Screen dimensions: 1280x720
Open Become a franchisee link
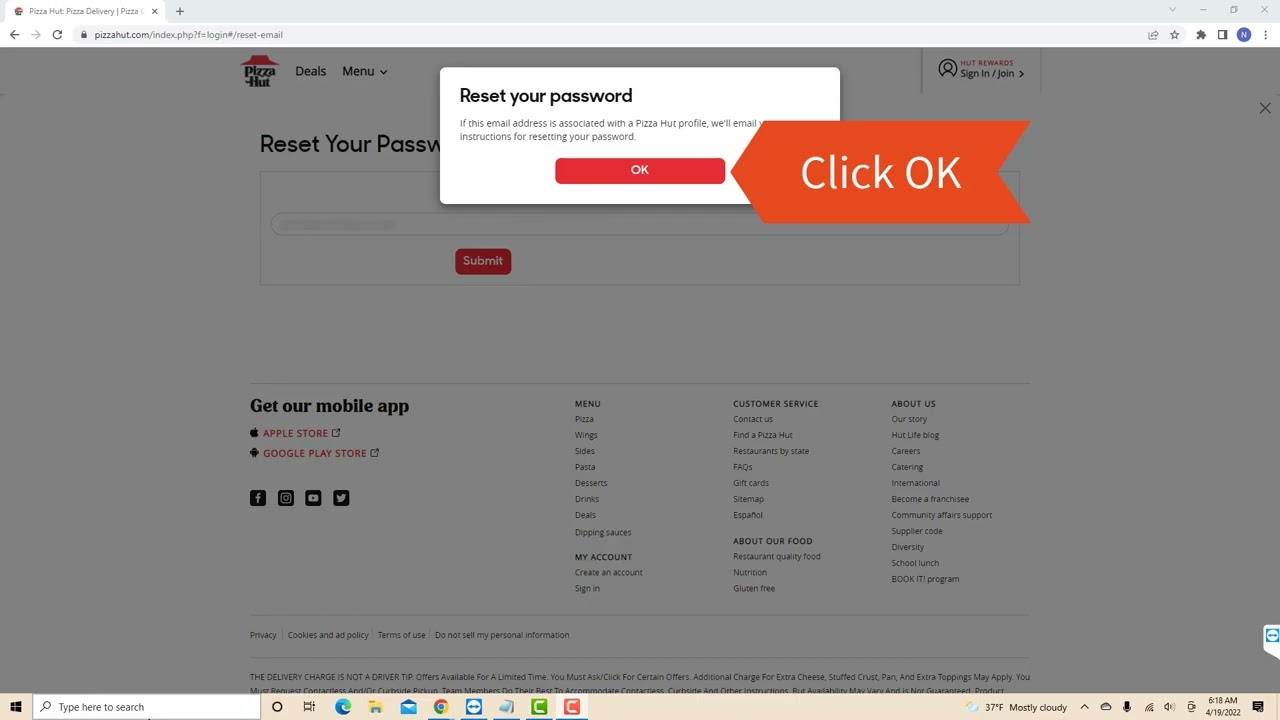pos(930,499)
